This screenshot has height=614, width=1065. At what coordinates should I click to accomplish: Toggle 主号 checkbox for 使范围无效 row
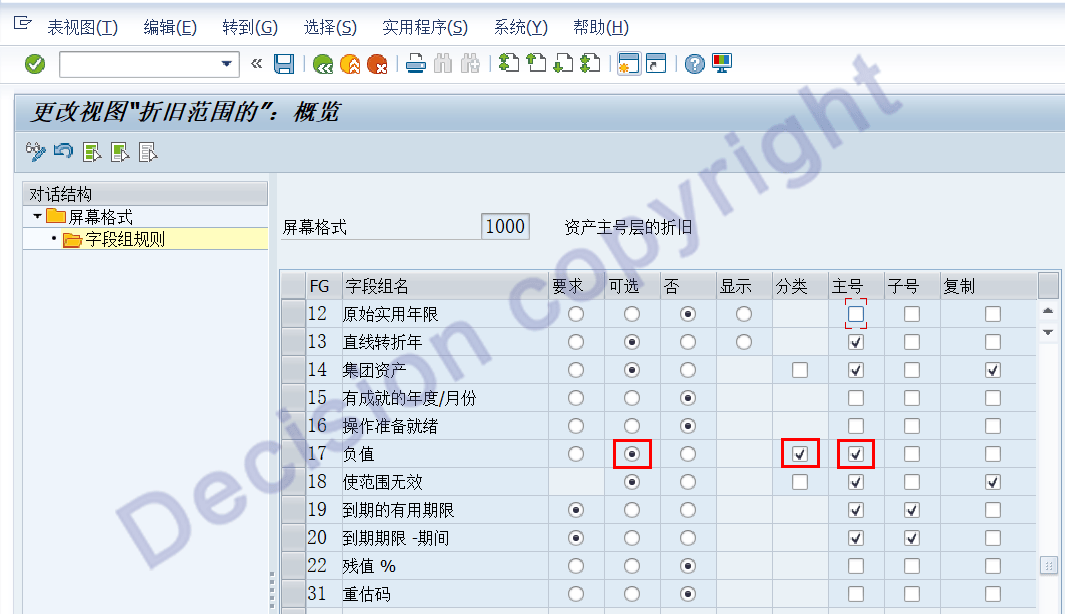pos(856,482)
